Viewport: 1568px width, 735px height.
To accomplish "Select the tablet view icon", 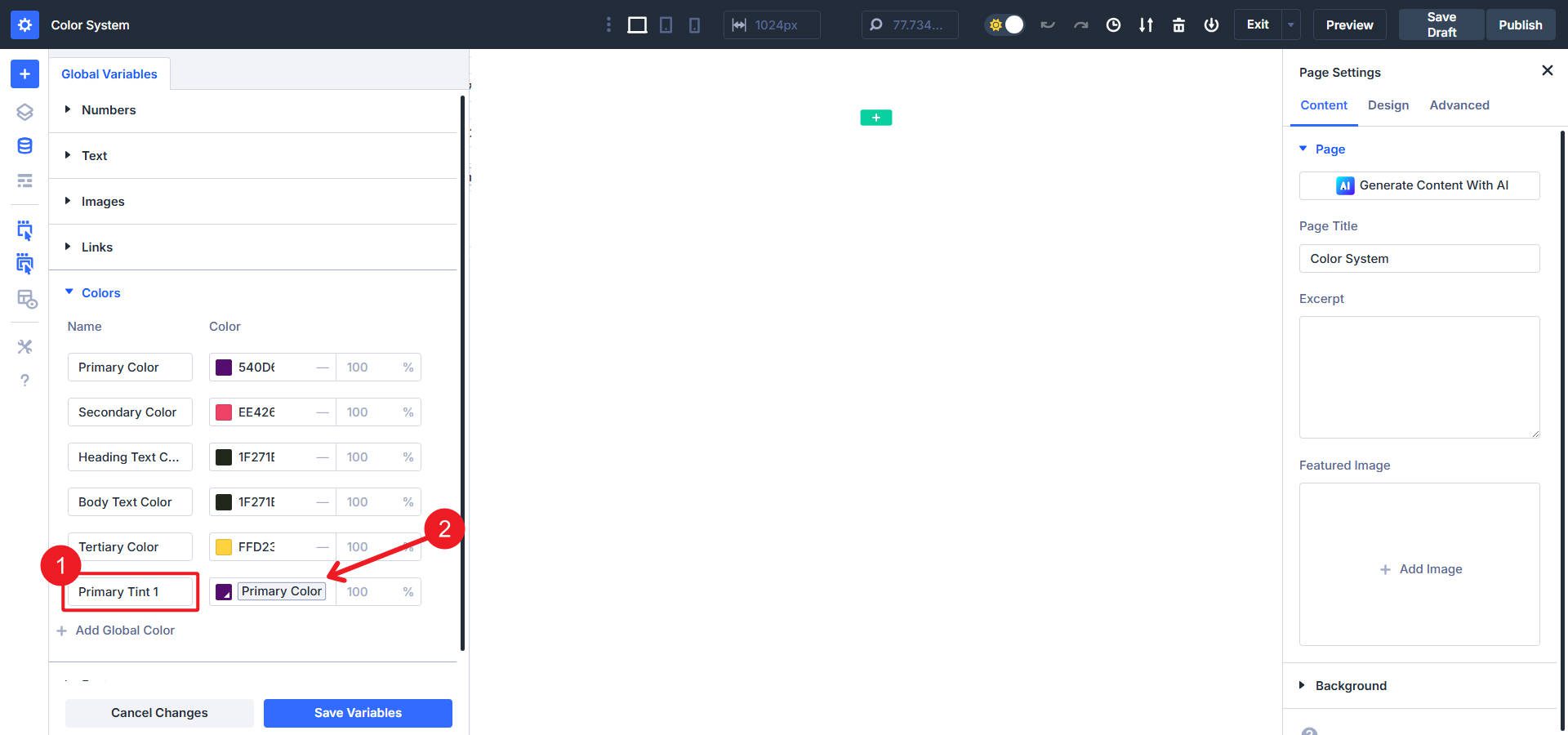I will pos(666,25).
